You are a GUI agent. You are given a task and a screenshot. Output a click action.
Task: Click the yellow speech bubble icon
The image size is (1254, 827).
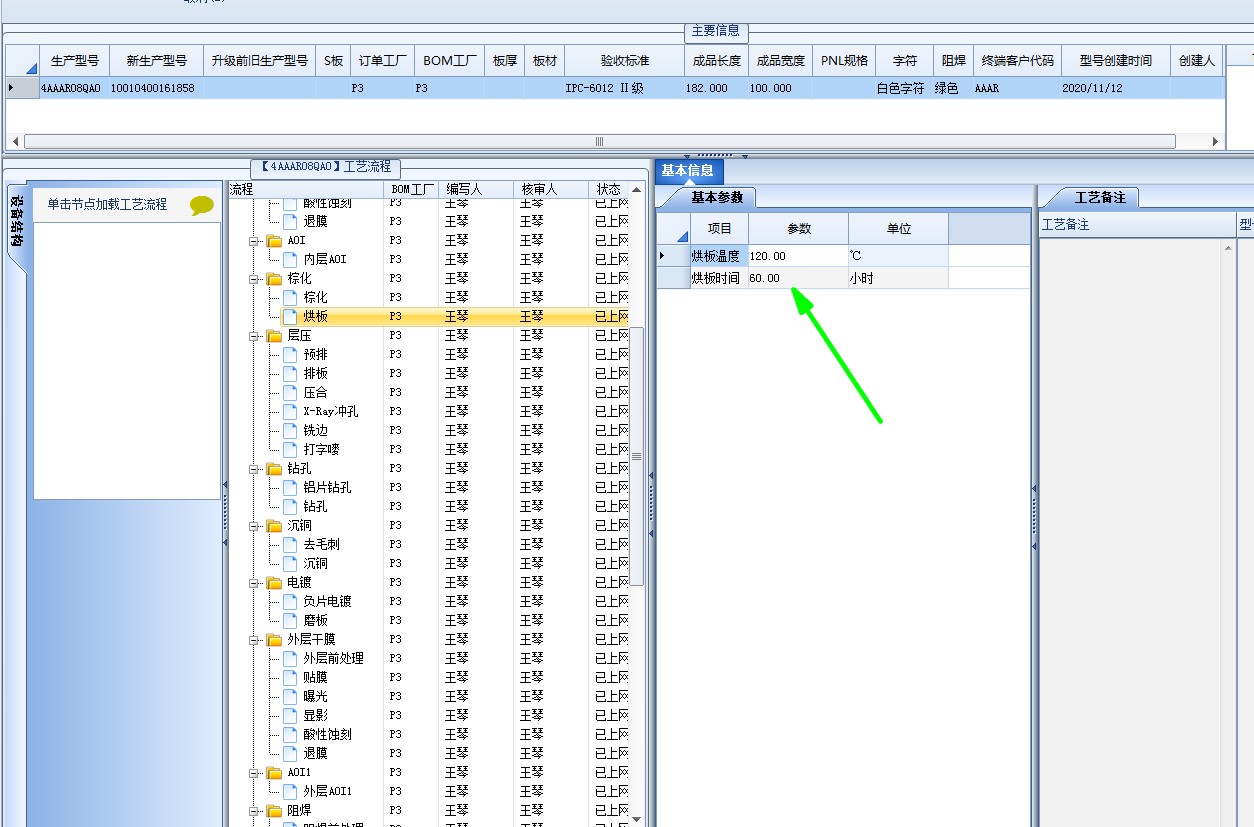(x=202, y=205)
